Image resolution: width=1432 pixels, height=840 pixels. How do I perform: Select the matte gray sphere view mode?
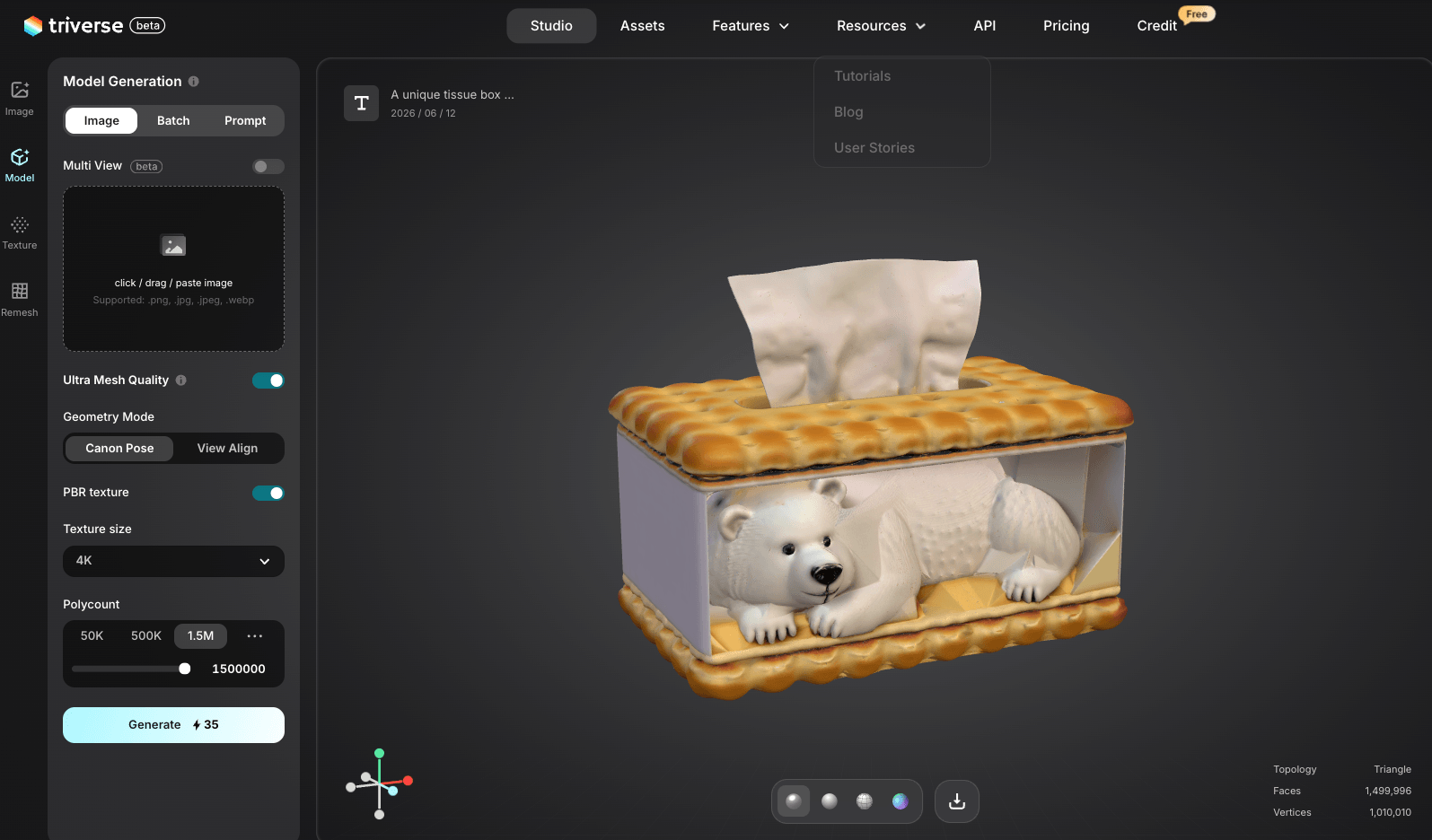[830, 801]
